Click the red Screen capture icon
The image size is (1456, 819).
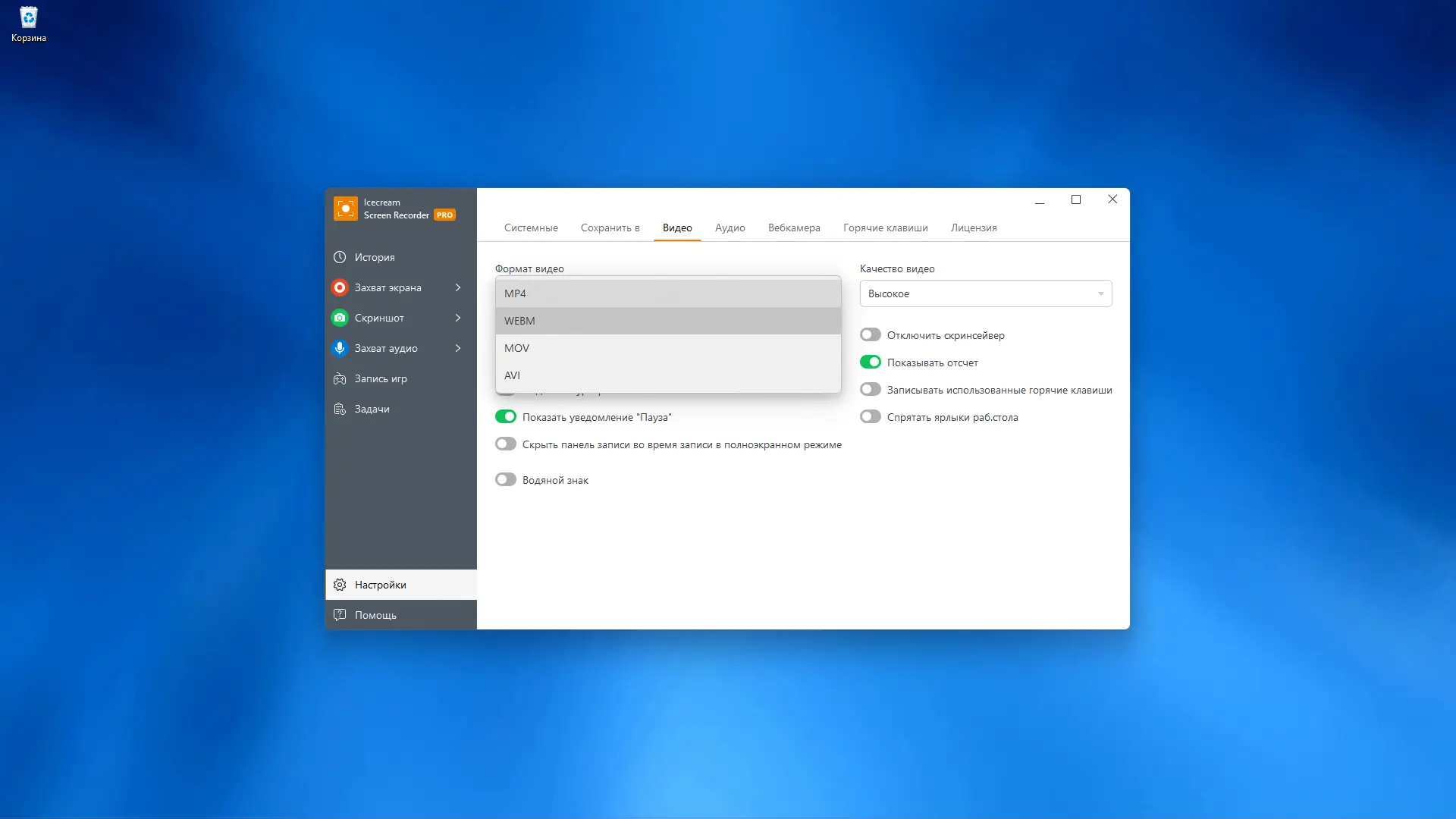pyautogui.click(x=340, y=287)
